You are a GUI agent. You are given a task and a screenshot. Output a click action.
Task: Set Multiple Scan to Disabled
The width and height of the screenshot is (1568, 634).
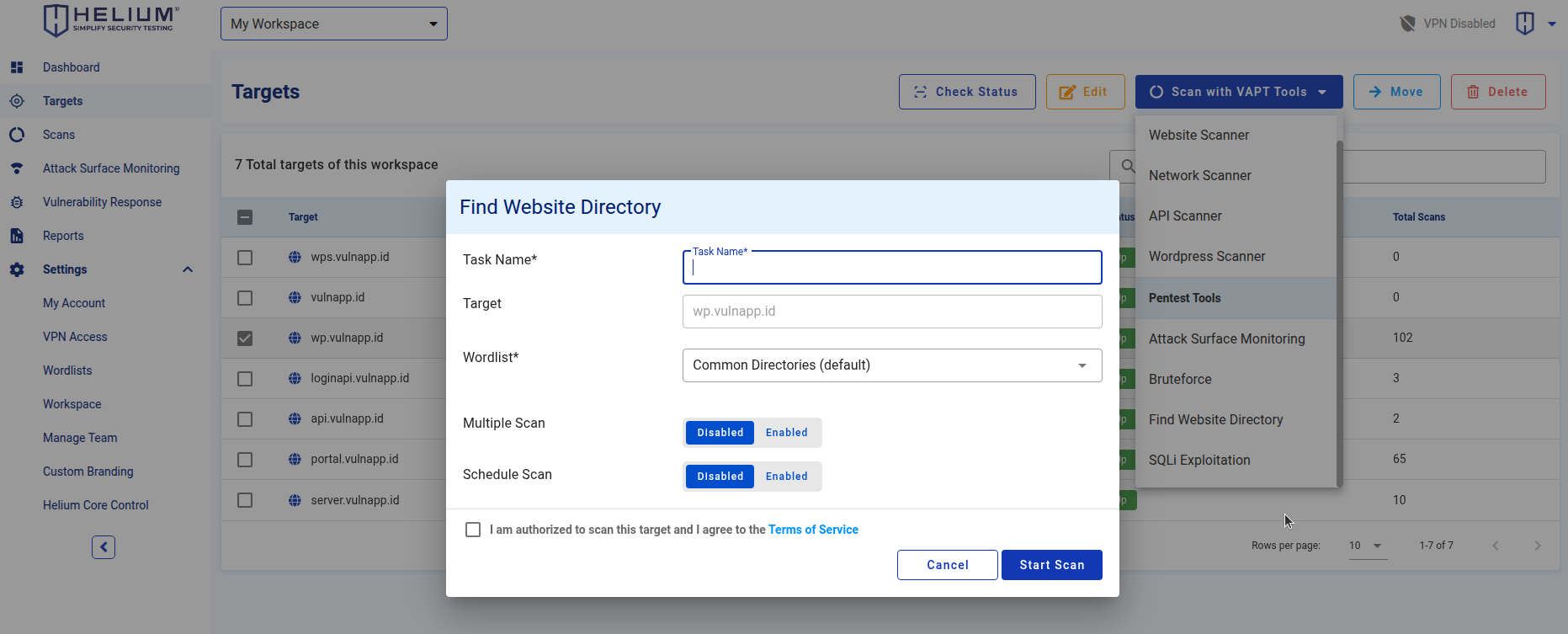[x=720, y=433]
